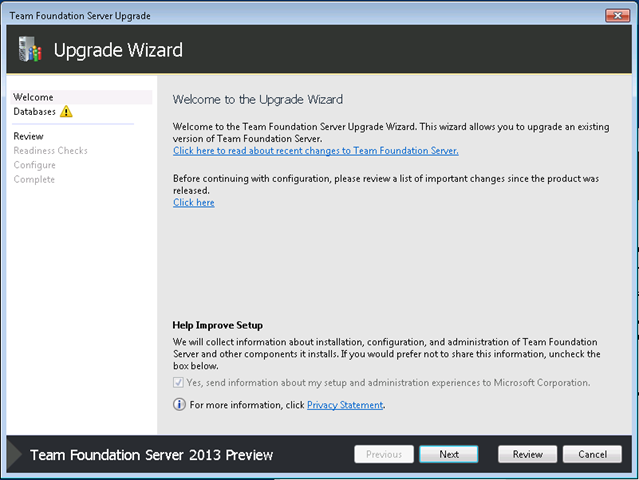
Task: Click the Team Foundation Server logo icon
Action: coord(30,49)
